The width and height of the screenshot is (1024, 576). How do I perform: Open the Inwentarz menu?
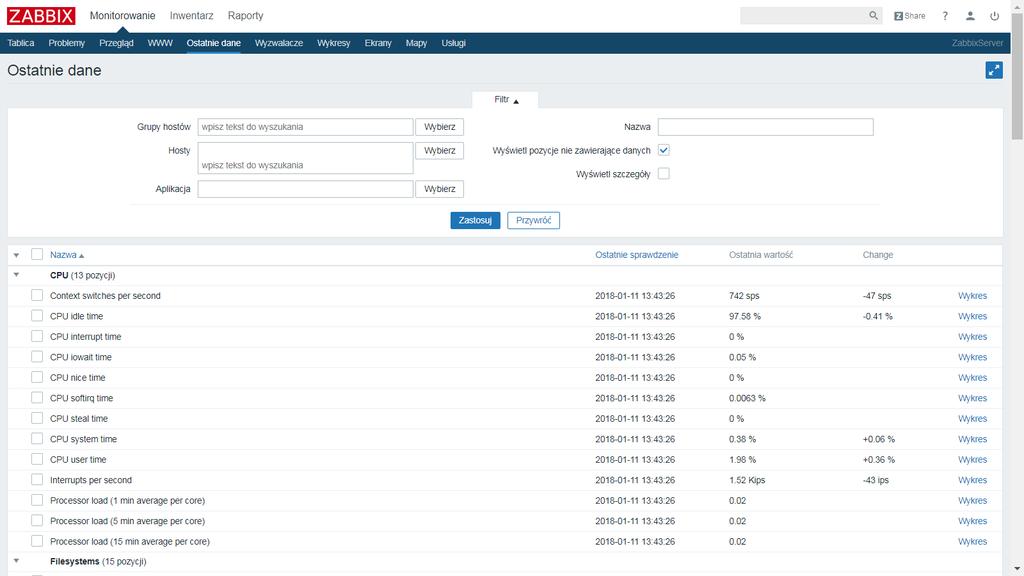point(191,16)
